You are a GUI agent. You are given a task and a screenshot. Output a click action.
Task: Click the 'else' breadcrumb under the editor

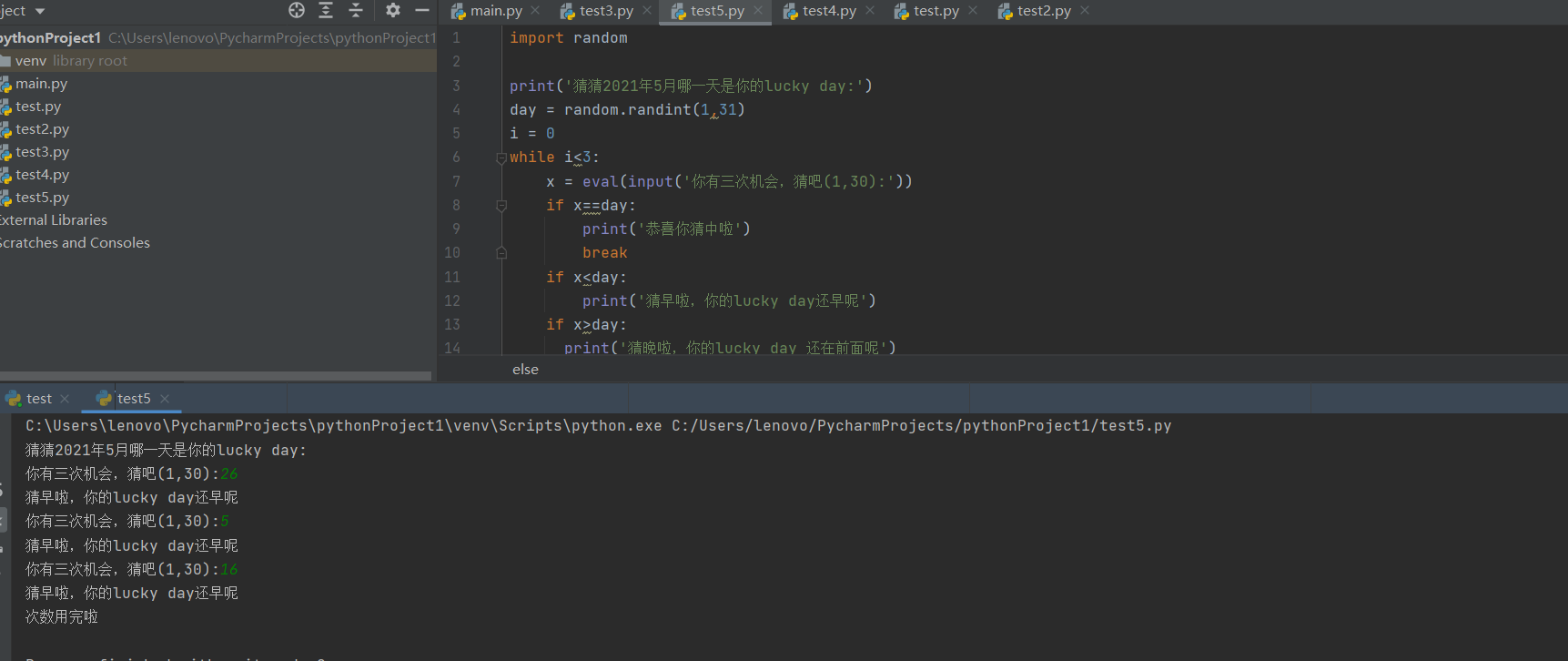point(525,369)
